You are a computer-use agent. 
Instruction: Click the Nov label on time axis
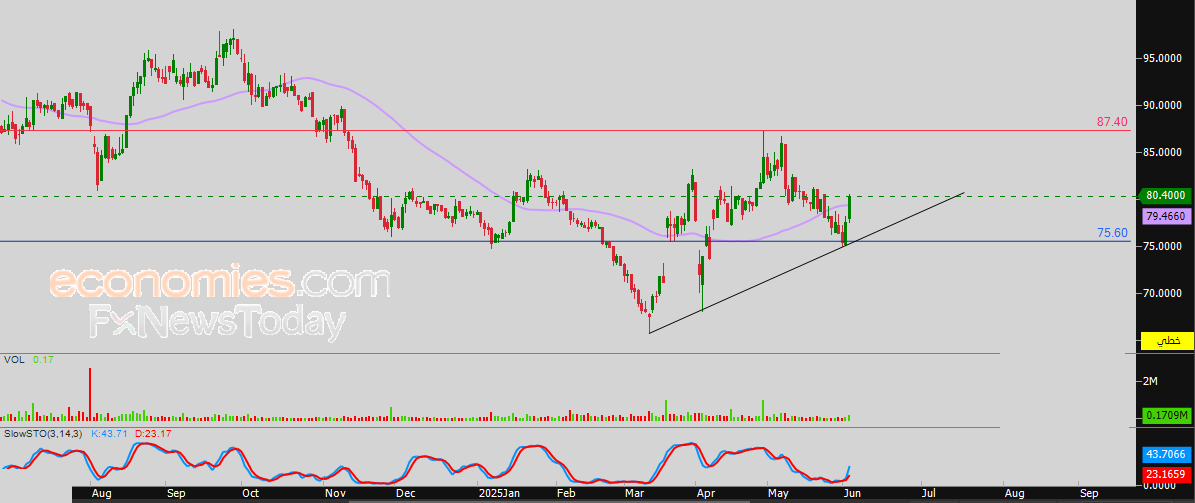[335, 494]
